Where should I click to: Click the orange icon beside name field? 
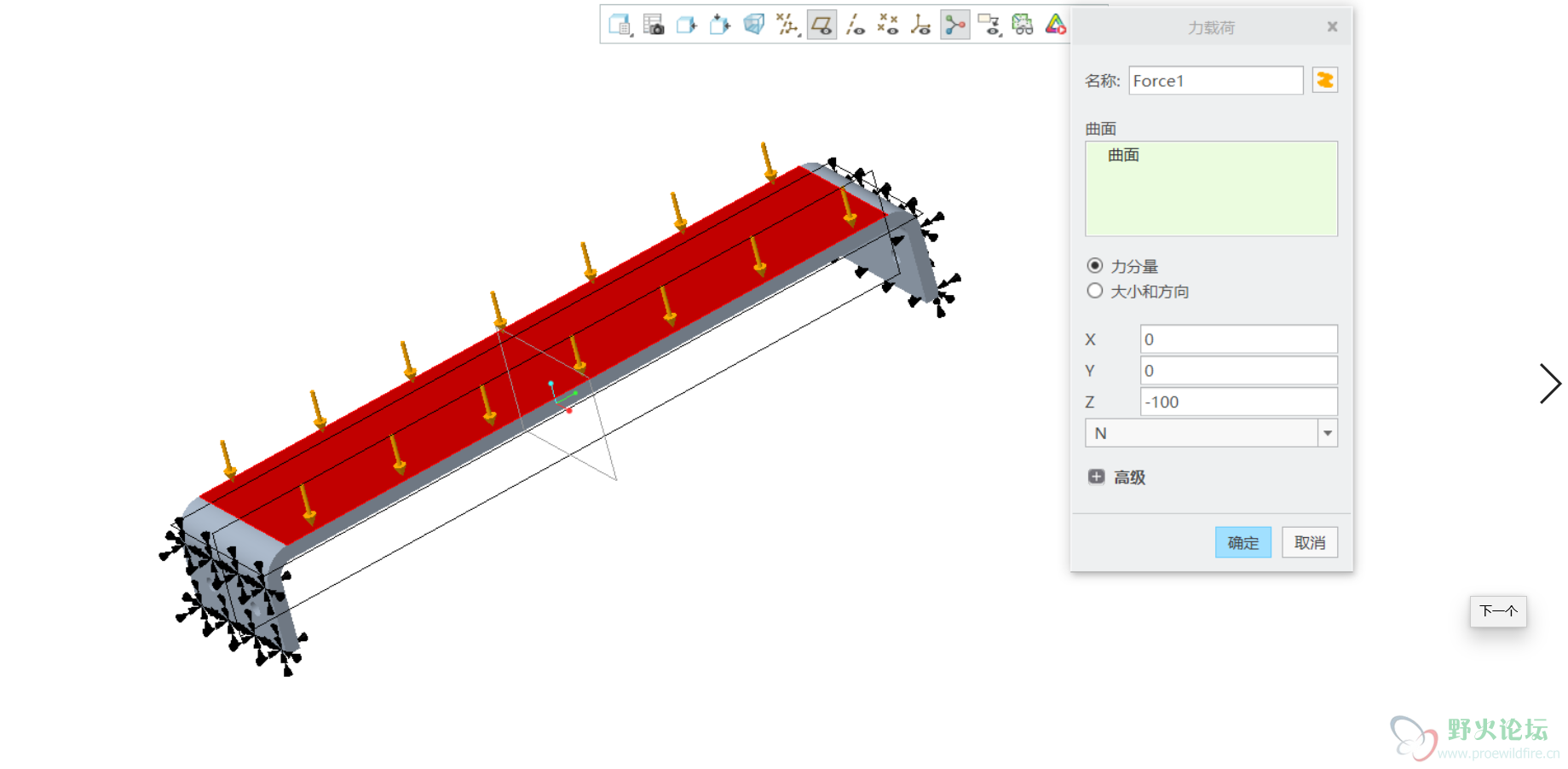coord(1324,80)
